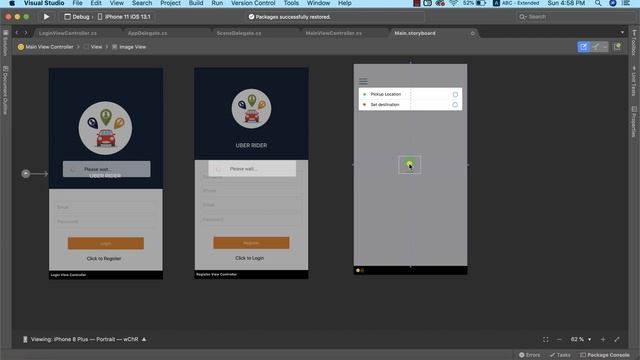Select View in the breadcrumb path
640x360 pixels.
93,47
